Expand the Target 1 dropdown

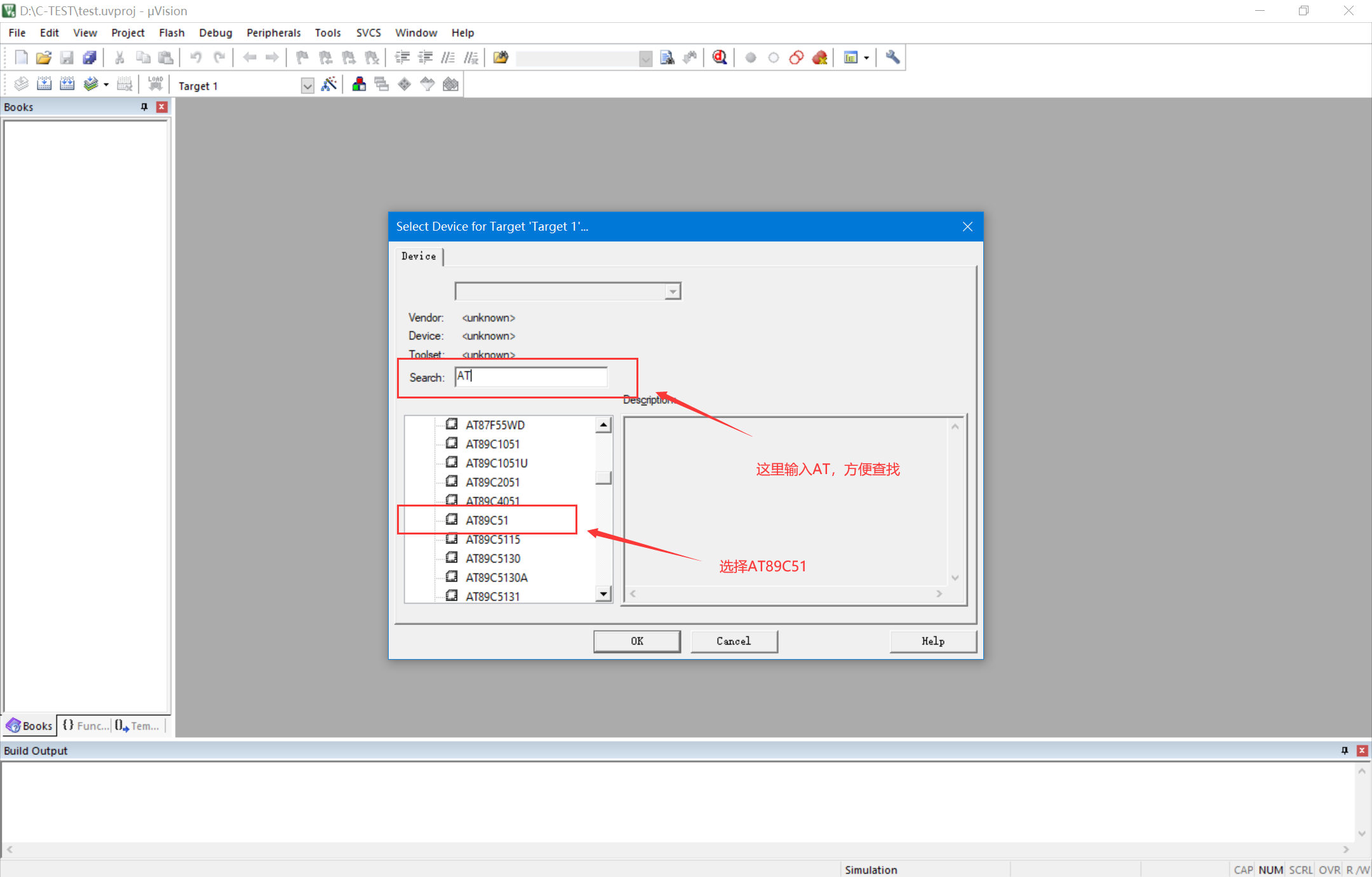(x=307, y=86)
